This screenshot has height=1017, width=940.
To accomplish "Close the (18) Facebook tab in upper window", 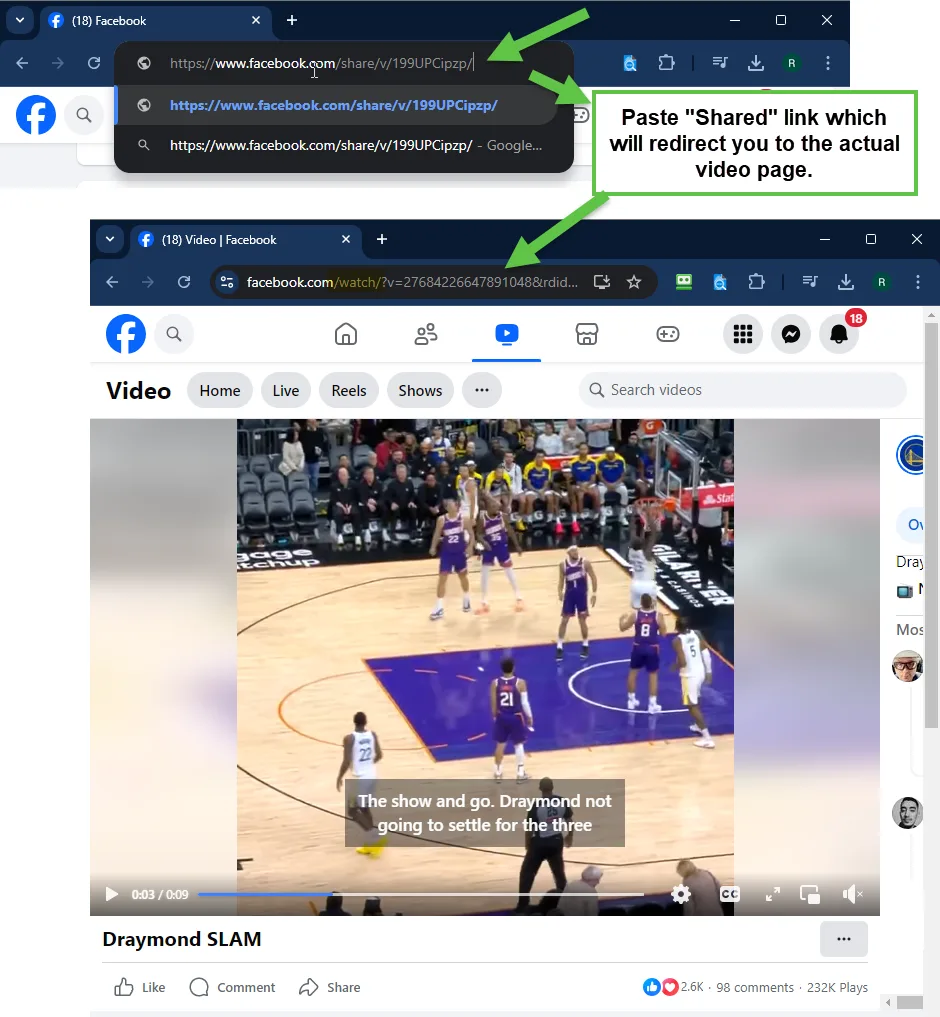I will pos(256,20).
